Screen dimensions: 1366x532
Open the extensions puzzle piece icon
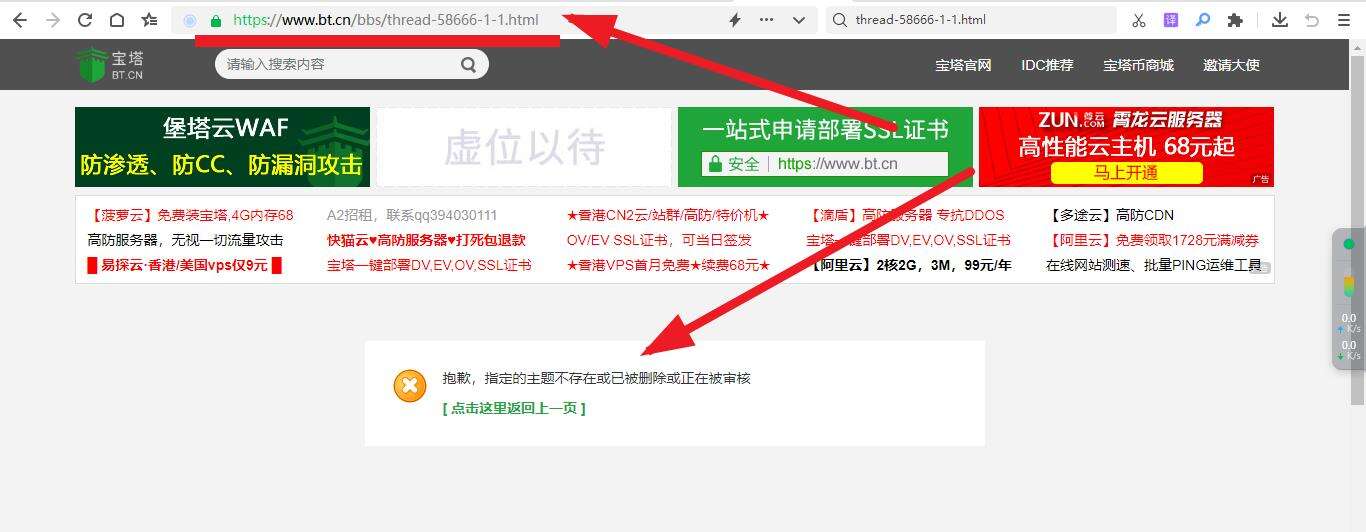[x=1235, y=20]
